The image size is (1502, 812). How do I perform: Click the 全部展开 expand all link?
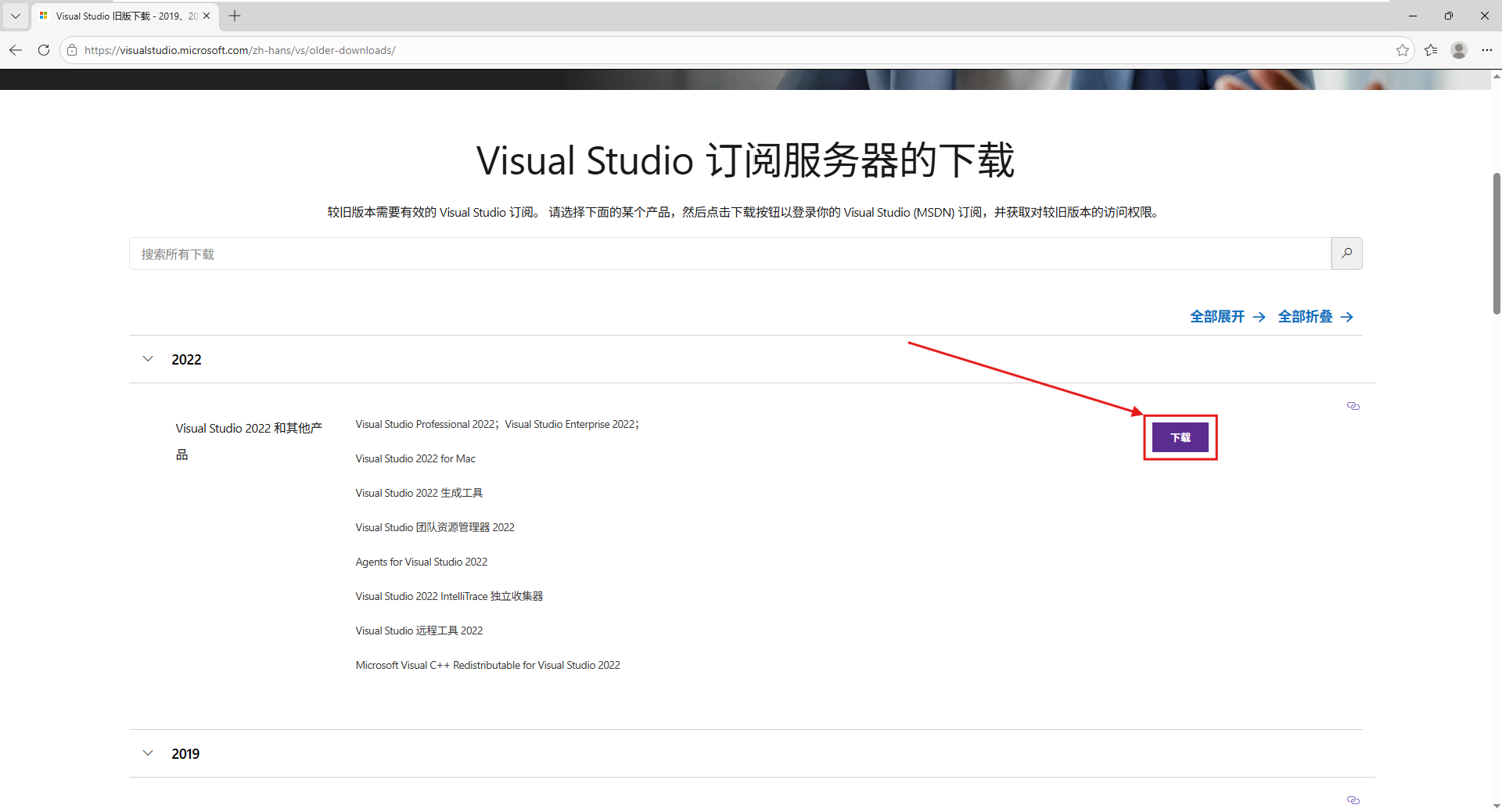pyautogui.click(x=1227, y=317)
